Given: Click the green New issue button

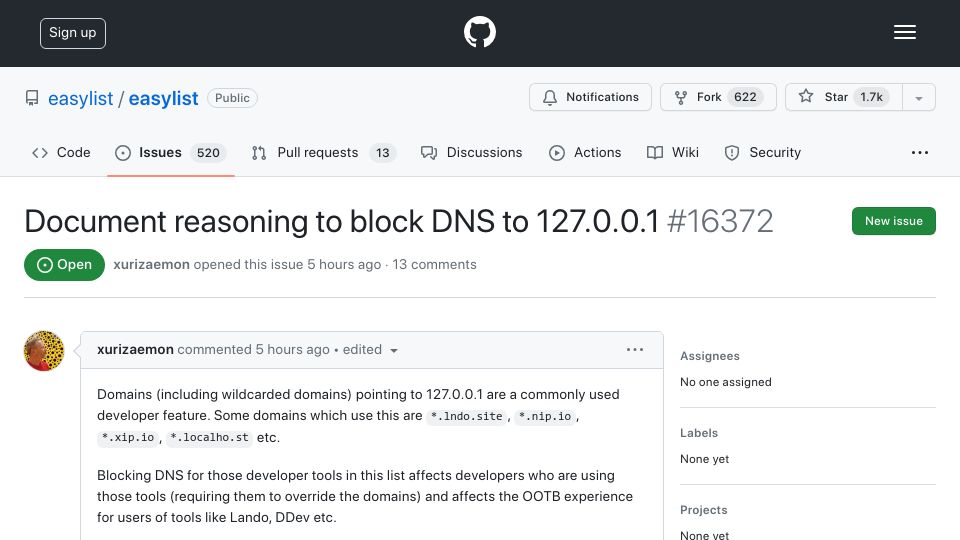Looking at the screenshot, I should 893,221.
